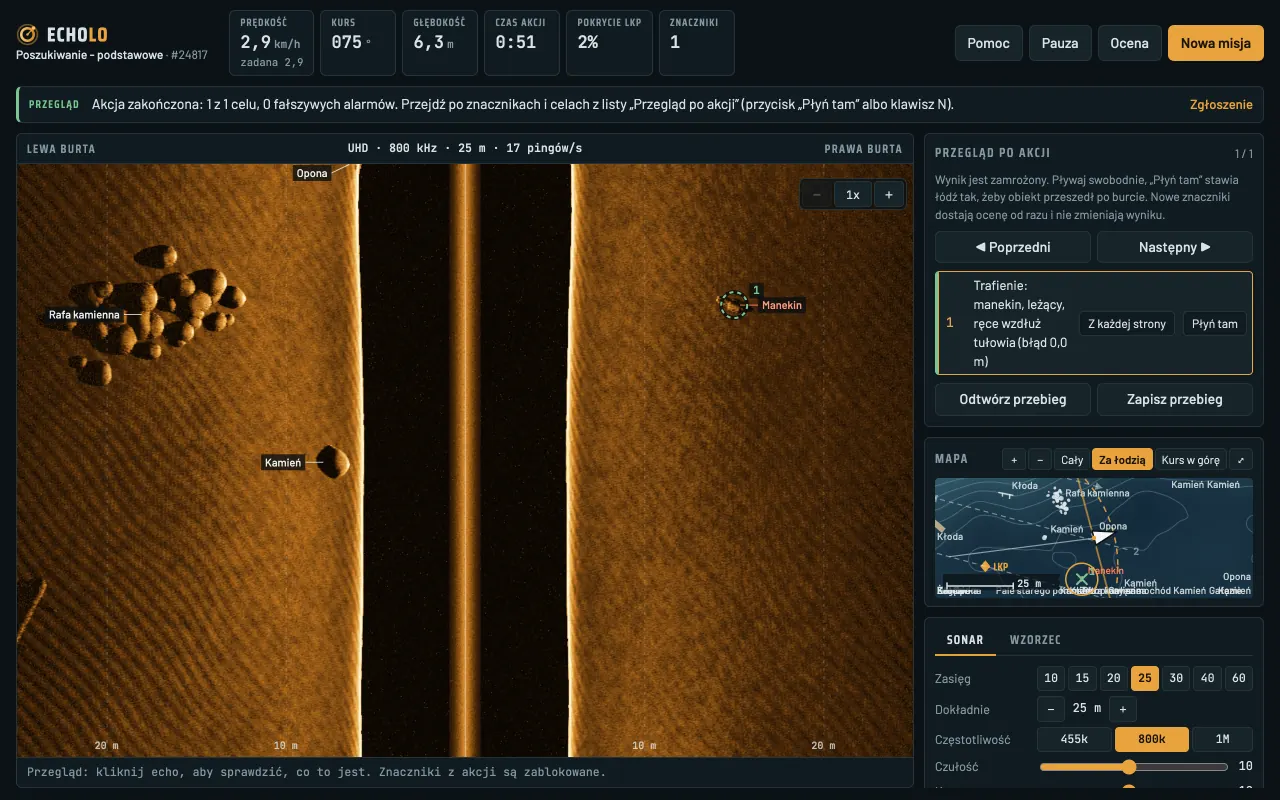The image size is (1280, 800).
Task: Switch to the Sonar tab
Action: [x=965, y=640]
